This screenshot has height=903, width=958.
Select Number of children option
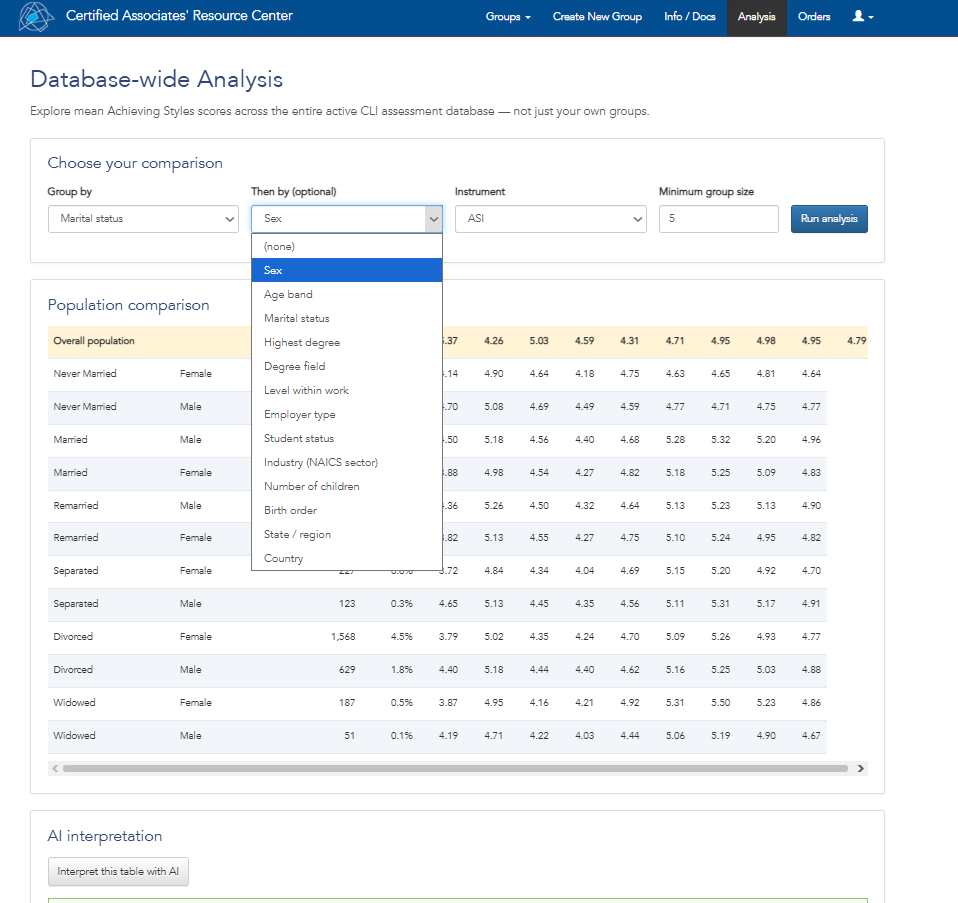click(346, 486)
